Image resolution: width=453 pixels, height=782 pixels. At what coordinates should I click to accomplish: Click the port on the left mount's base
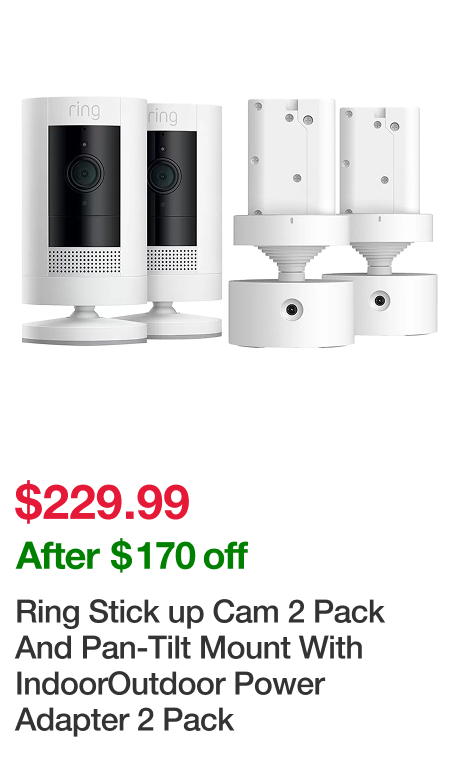click(291, 310)
